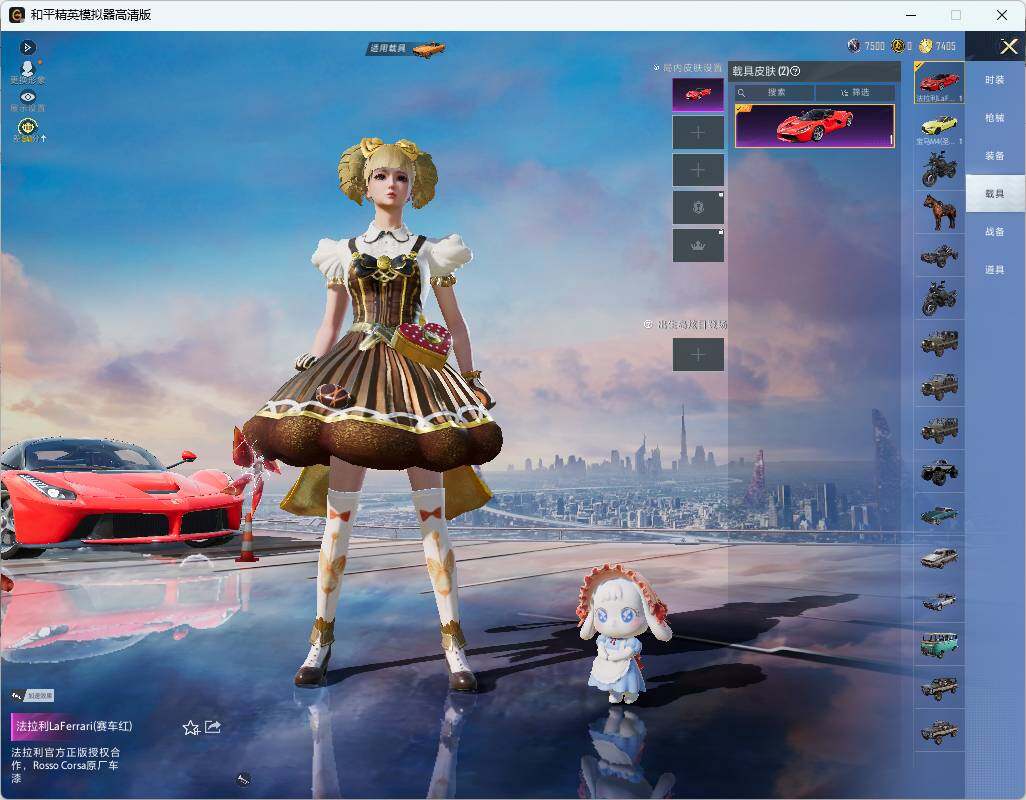Image resolution: width=1026 pixels, height=800 pixels.
Task: Click the play arrow icon at top-left
Action: pyautogui.click(x=27, y=47)
